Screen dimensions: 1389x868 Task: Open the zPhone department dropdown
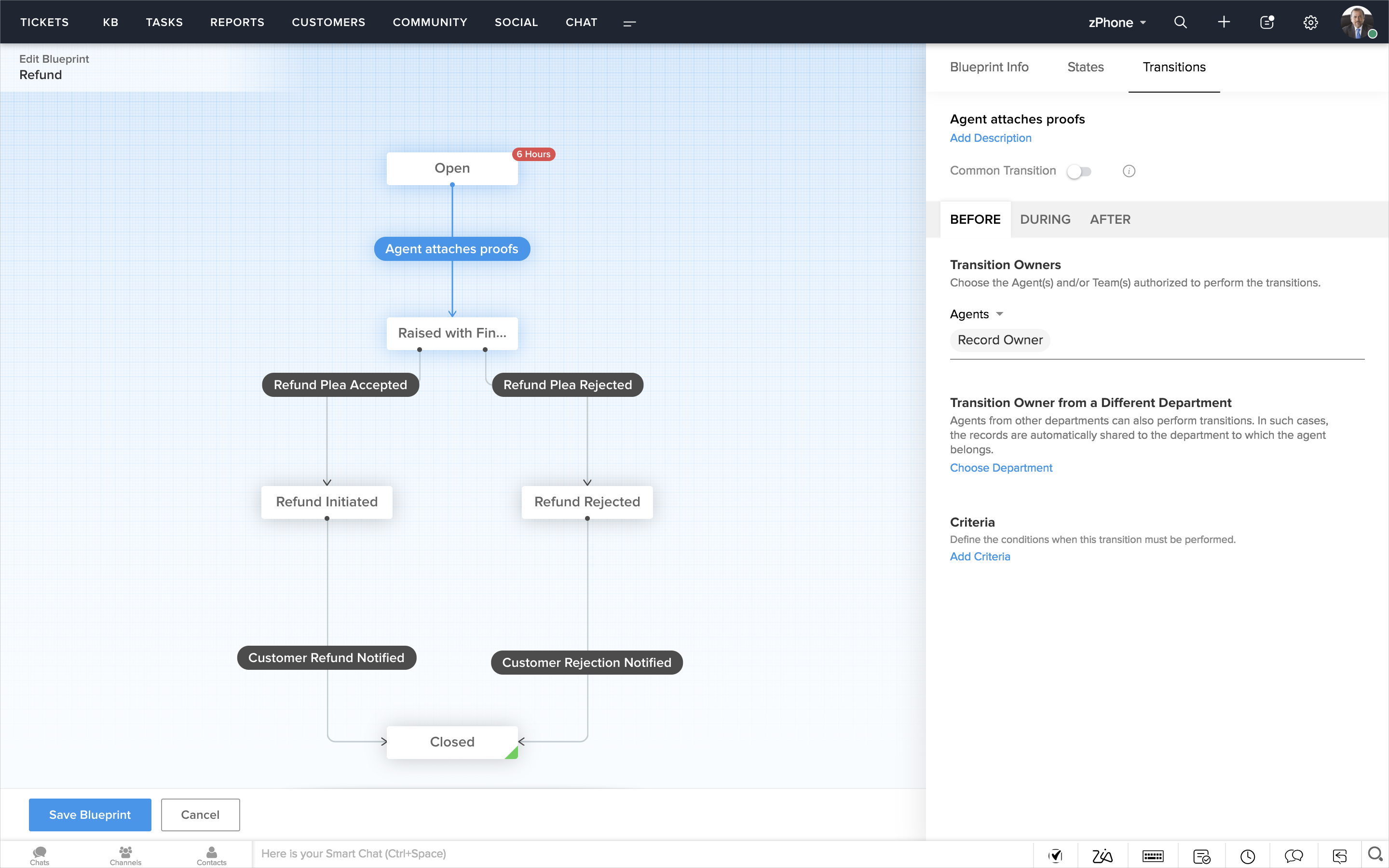coord(1117,22)
